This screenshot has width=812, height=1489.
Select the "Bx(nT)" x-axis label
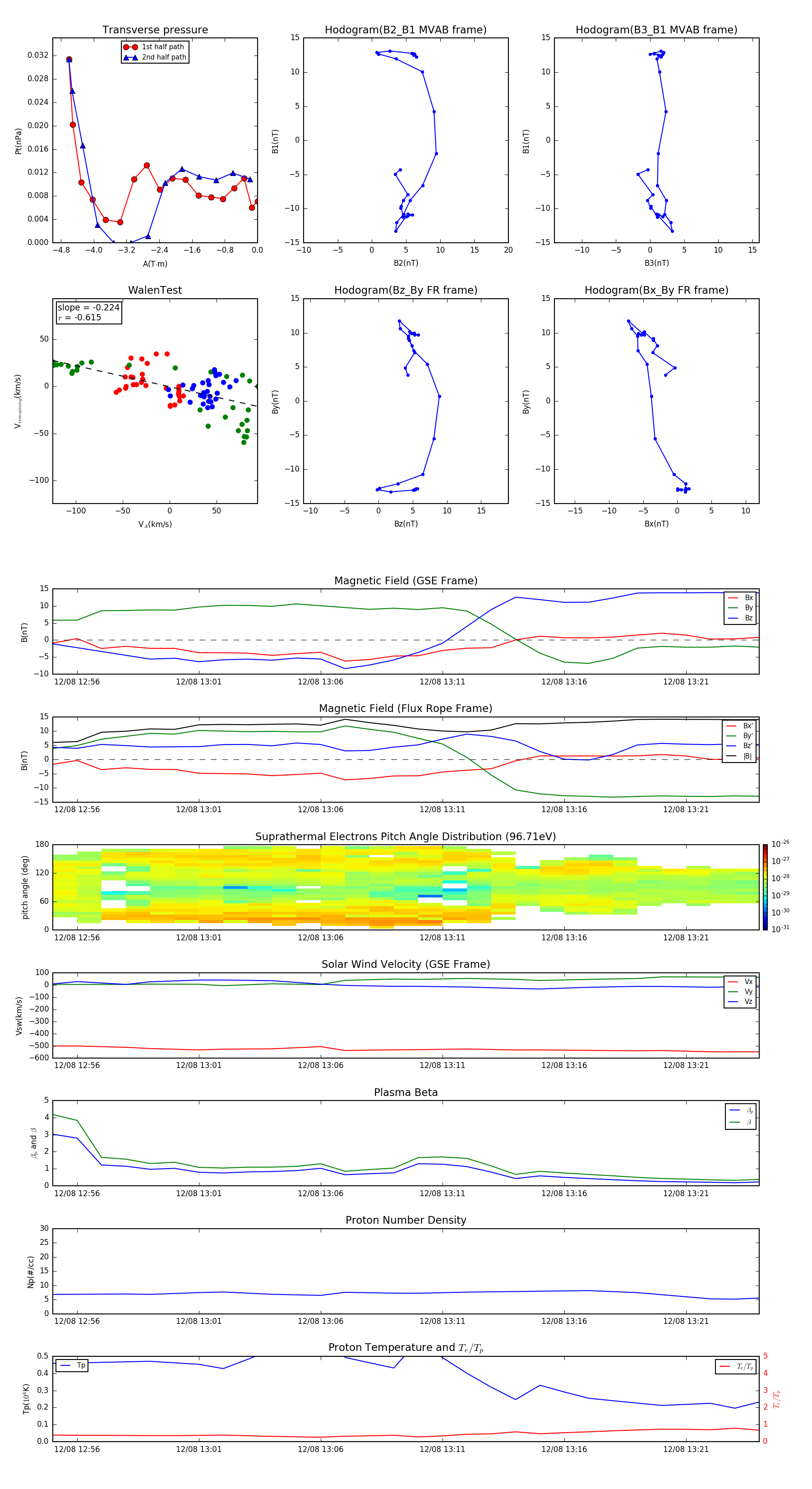[656, 524]
